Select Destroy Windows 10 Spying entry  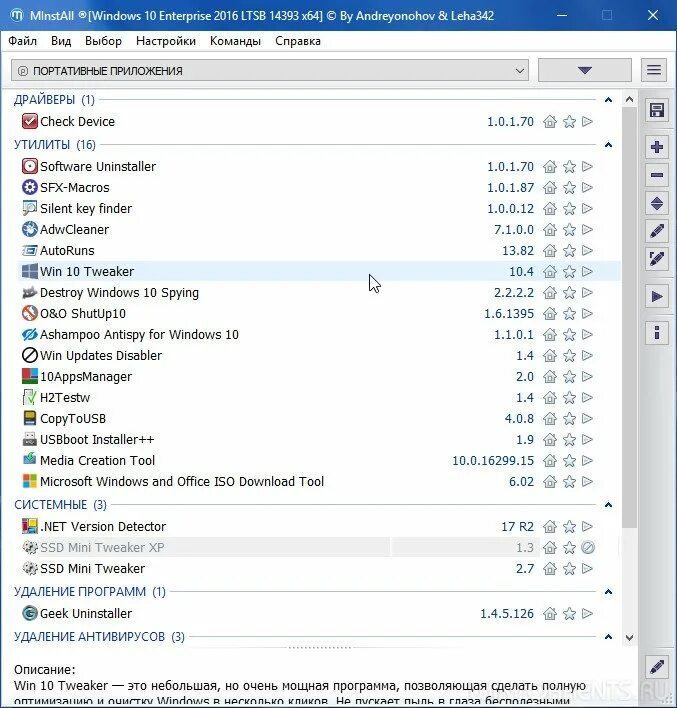coord(319,293)
